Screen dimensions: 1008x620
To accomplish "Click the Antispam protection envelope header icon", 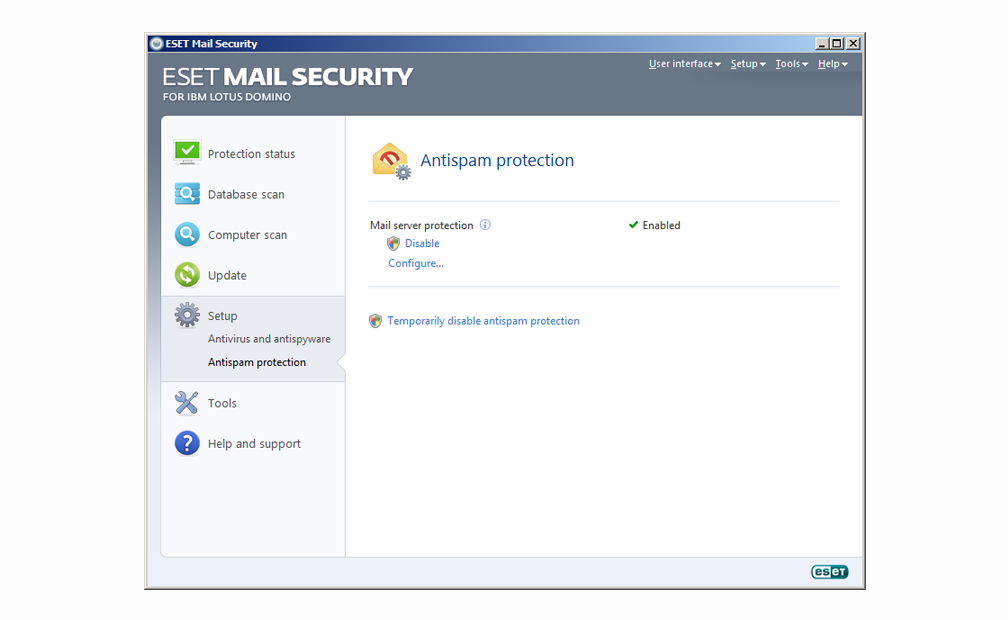I will pyautogui.click(x=391, y=161).
